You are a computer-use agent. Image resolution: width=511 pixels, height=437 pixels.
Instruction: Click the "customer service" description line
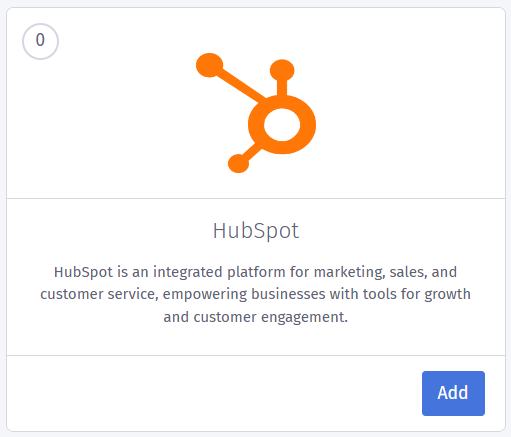point(256,294)
